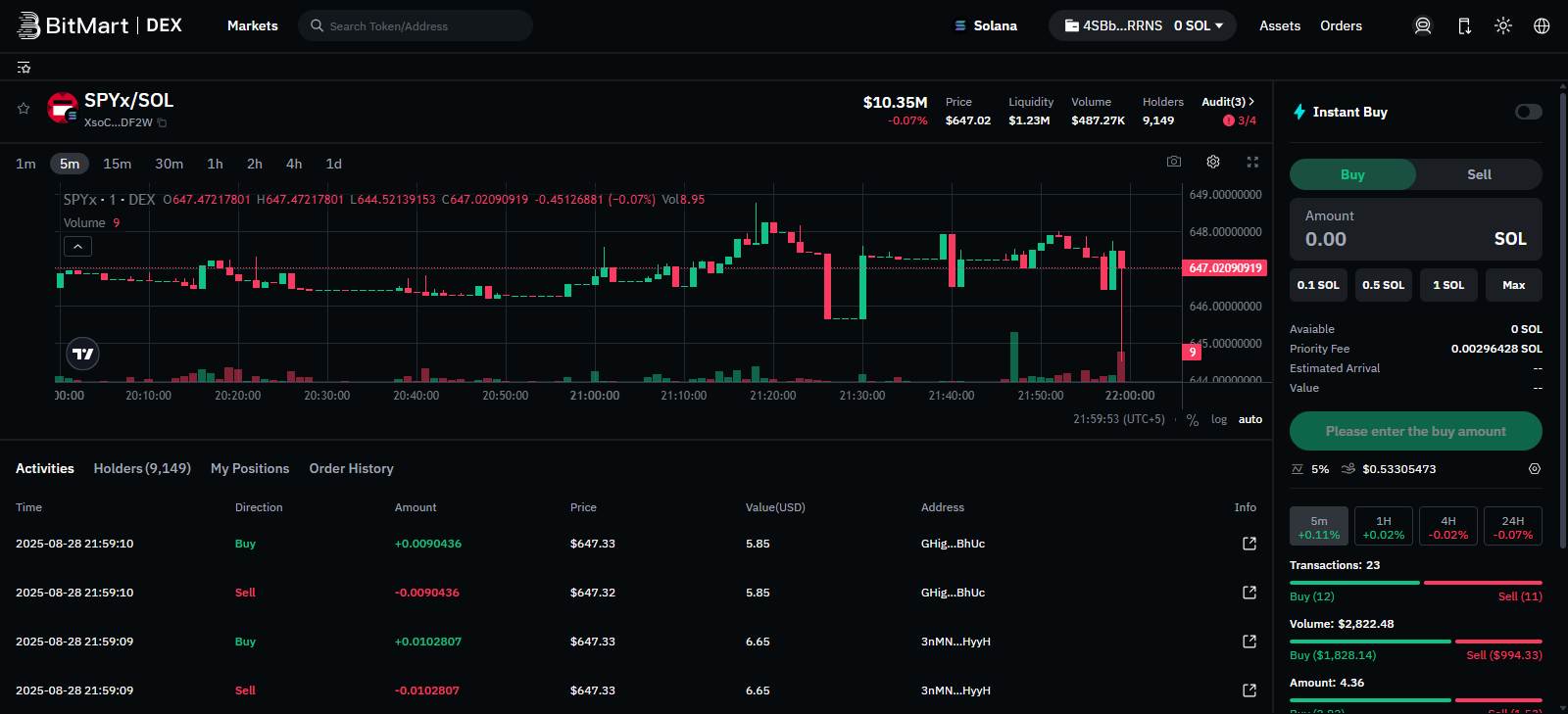Select the Sell toggle tab
The width and height of the screenshot is (1568, 714).
click(1479, 174)
